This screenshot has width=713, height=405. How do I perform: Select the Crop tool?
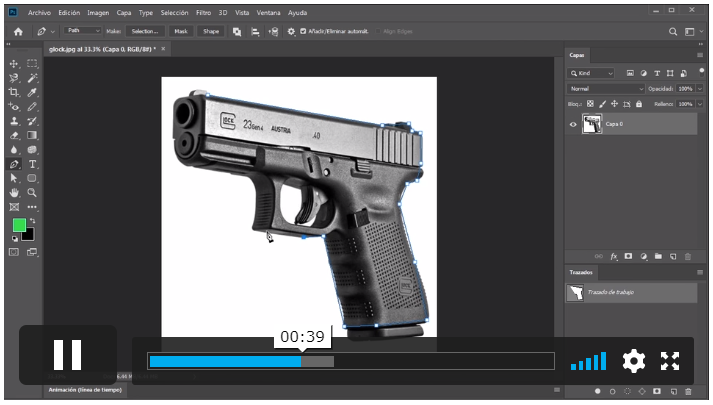point(14,92)
